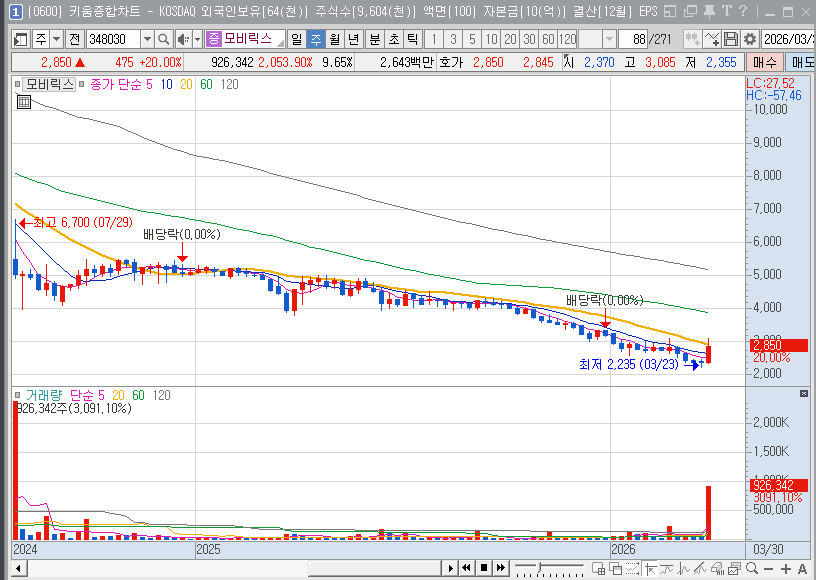Open the interval combo box dropdown
816x580 pixels.
pos(609,39)
